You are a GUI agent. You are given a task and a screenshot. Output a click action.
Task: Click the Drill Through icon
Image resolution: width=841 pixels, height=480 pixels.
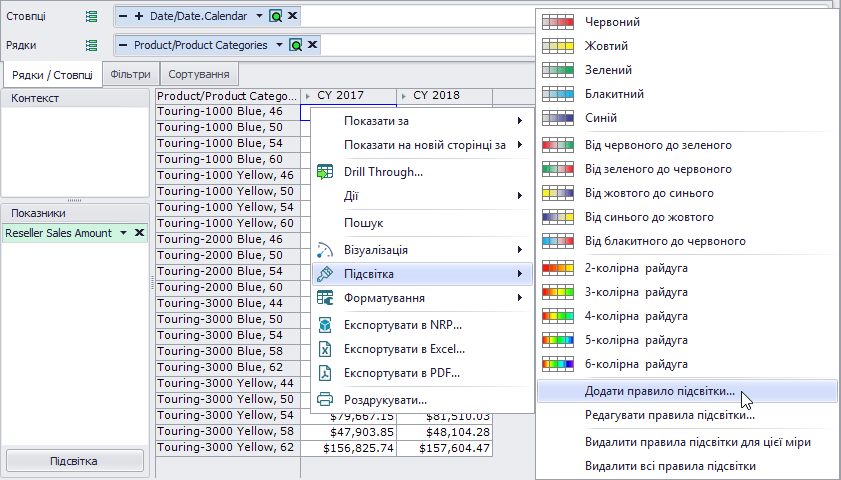coord(325,172)
